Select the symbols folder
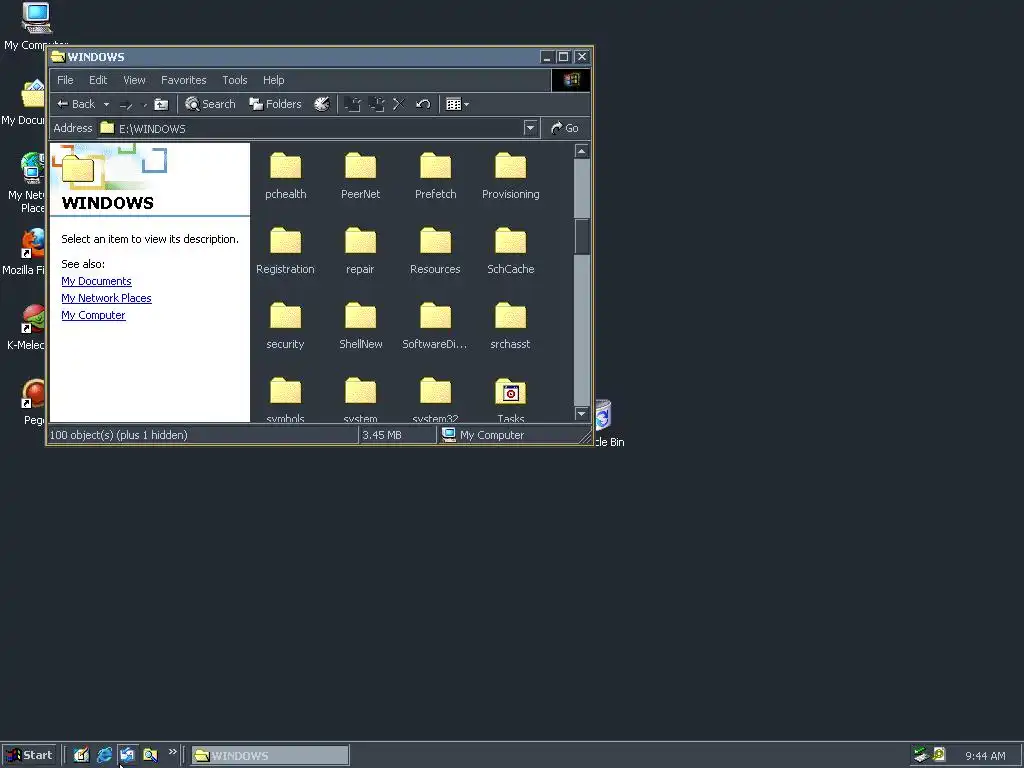1024x768 pixels. click(285, 398)
